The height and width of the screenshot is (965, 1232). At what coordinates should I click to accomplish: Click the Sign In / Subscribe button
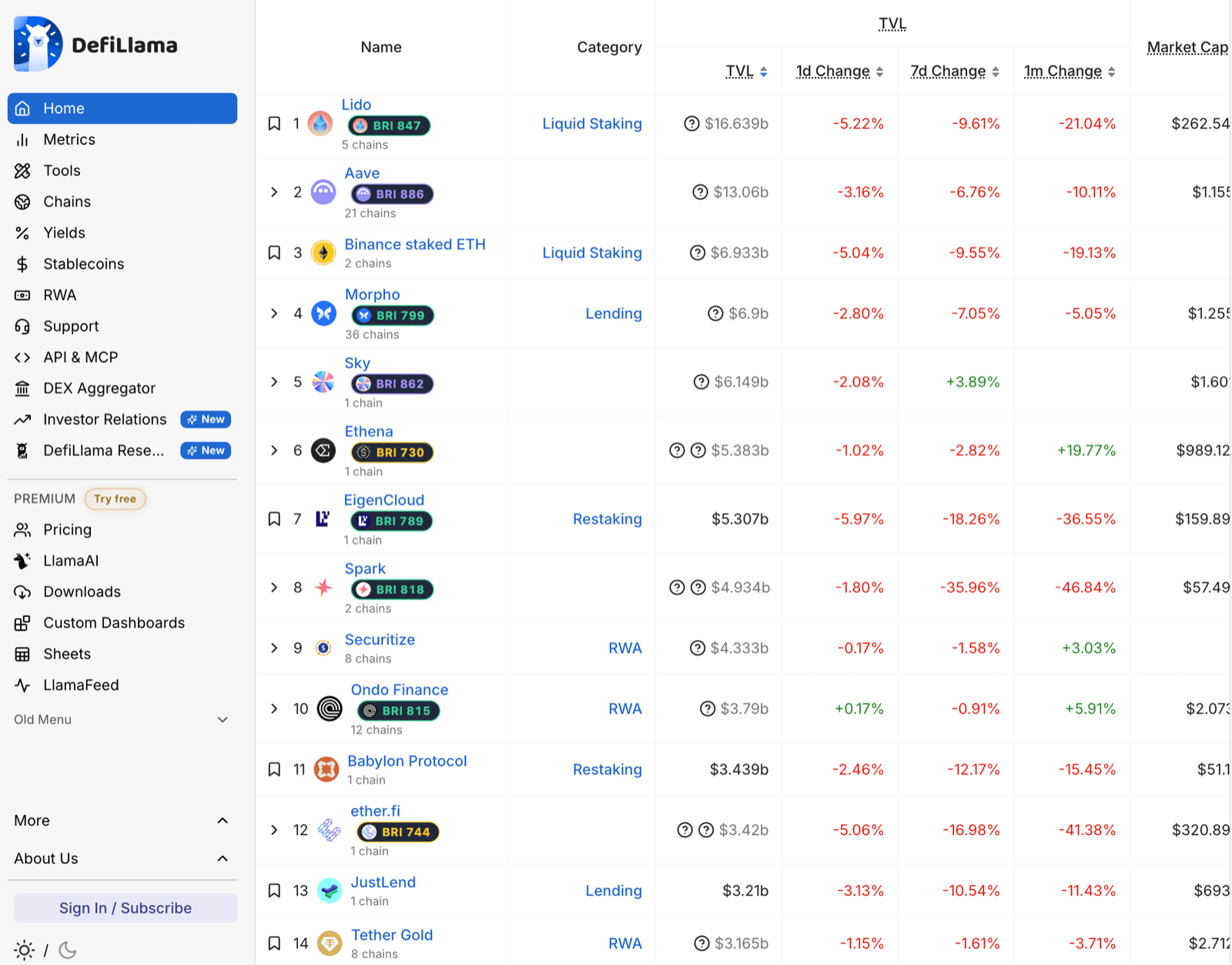point(126,909)
